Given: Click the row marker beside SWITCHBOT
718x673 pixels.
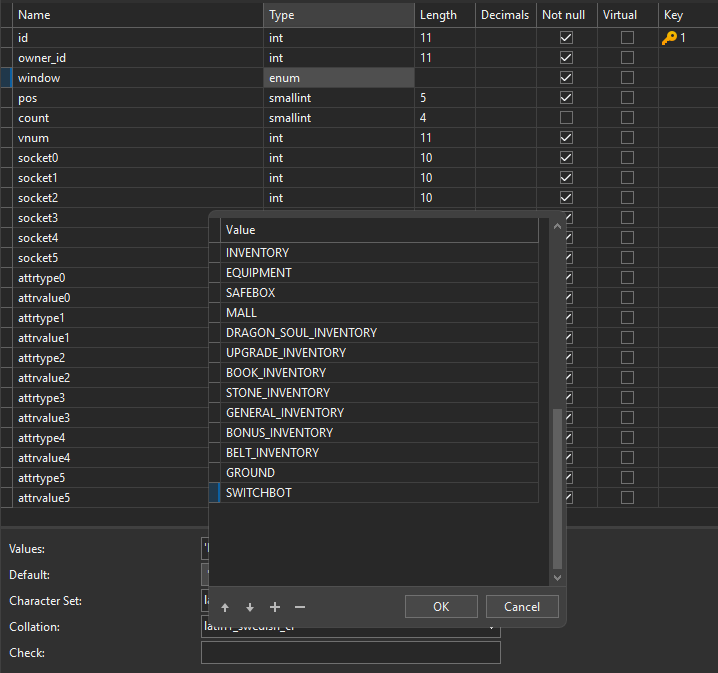Looking at the screenshot, I should [214, 493].
